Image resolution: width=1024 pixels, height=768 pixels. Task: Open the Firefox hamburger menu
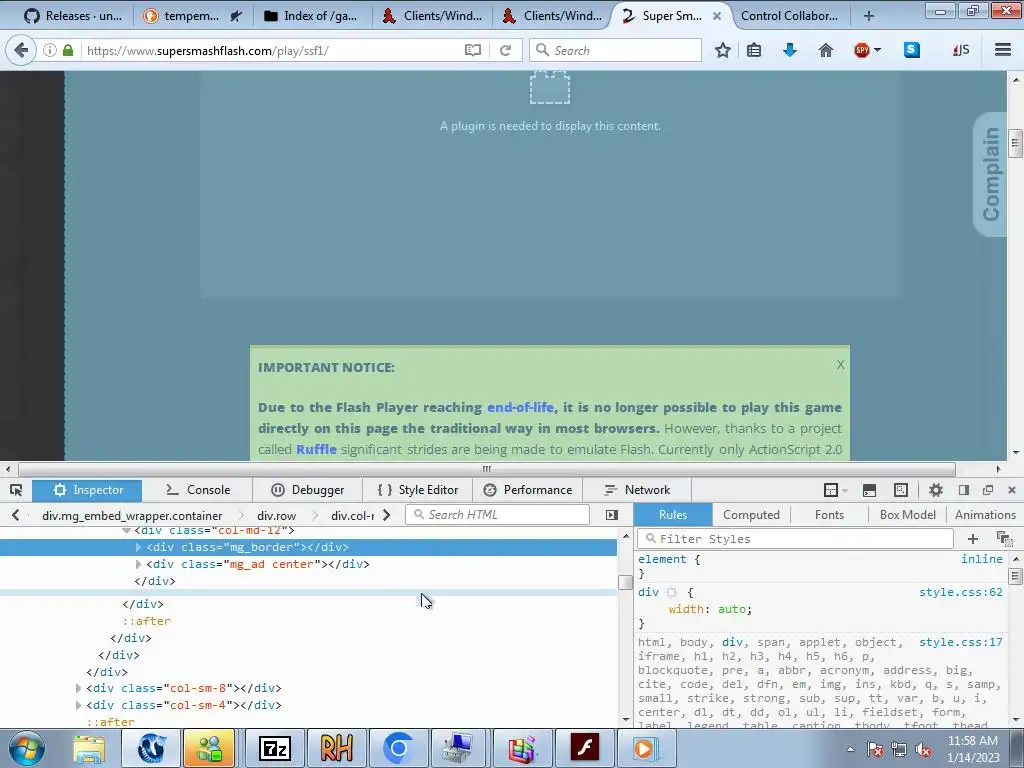coord(1003,50)
